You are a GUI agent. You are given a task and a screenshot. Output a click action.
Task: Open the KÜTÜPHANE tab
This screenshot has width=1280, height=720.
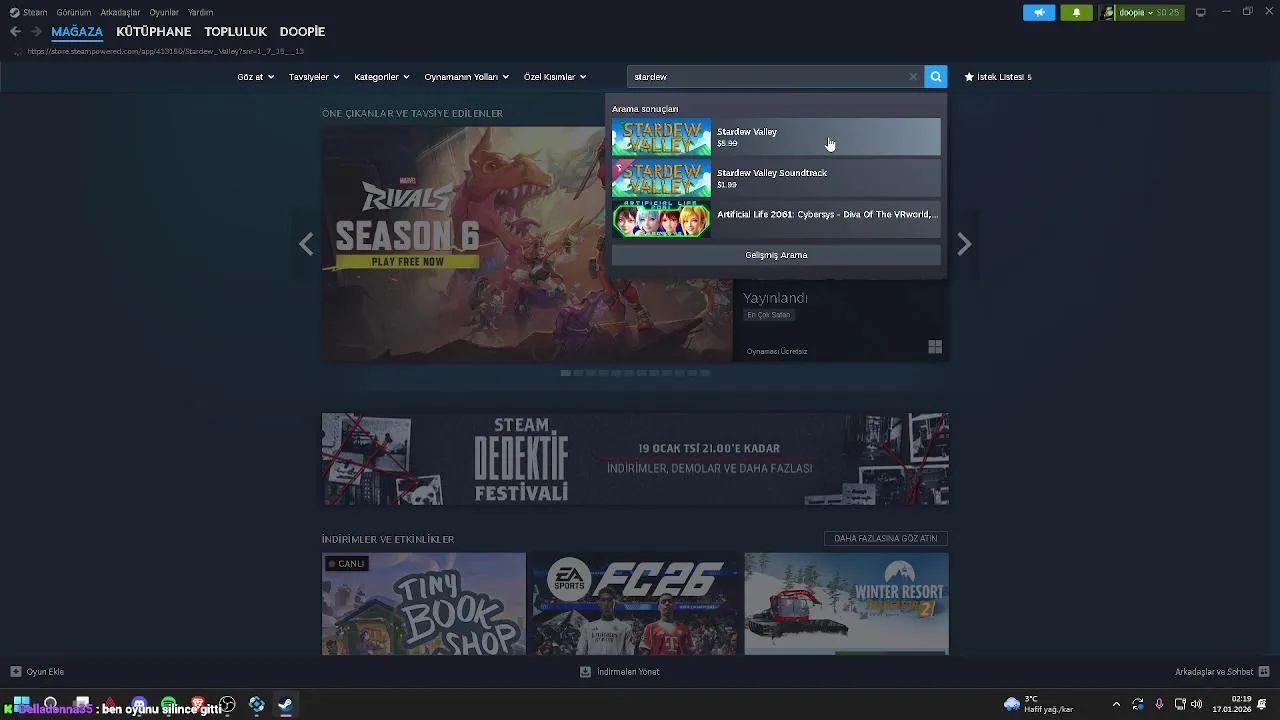[x=153, y=31]
